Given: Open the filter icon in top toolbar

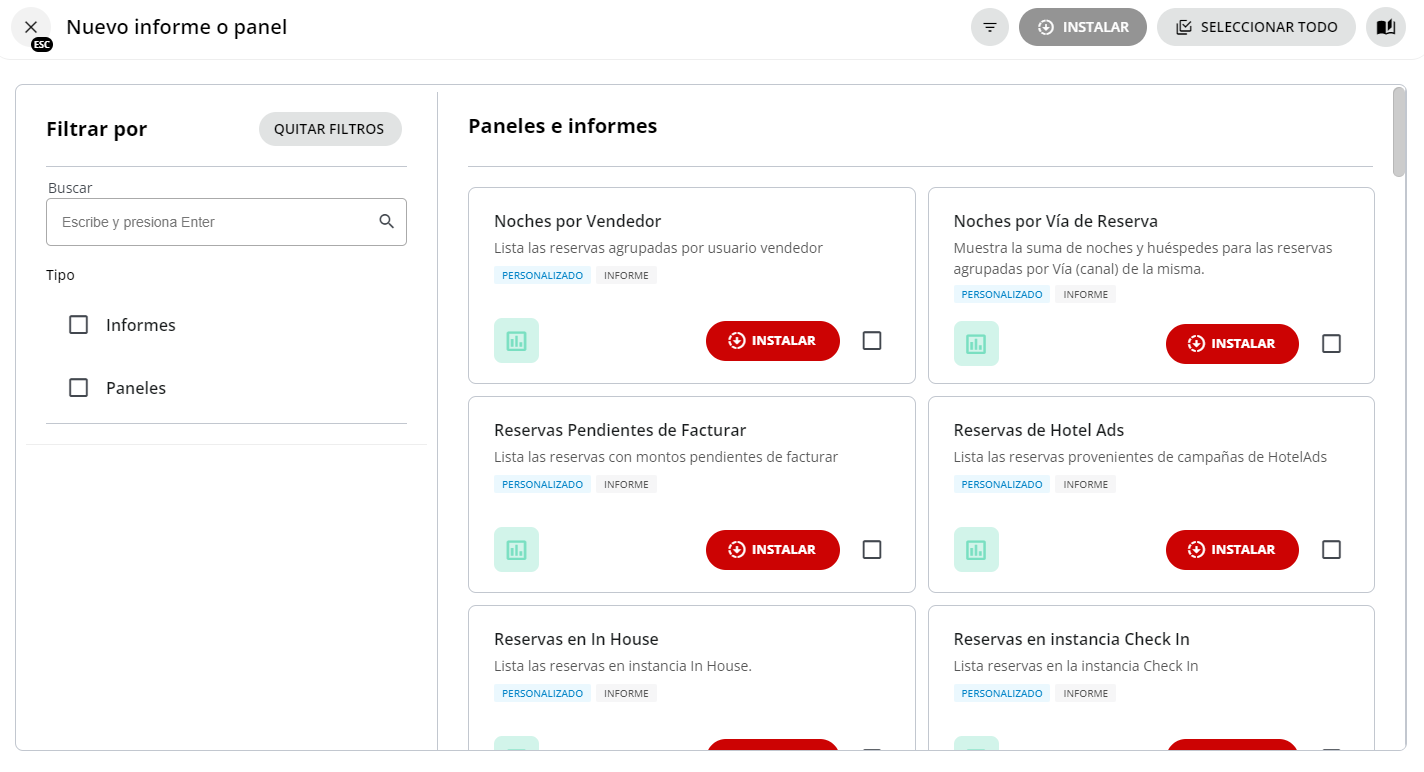Looking at the screenshot, I should tap(989, 27).
